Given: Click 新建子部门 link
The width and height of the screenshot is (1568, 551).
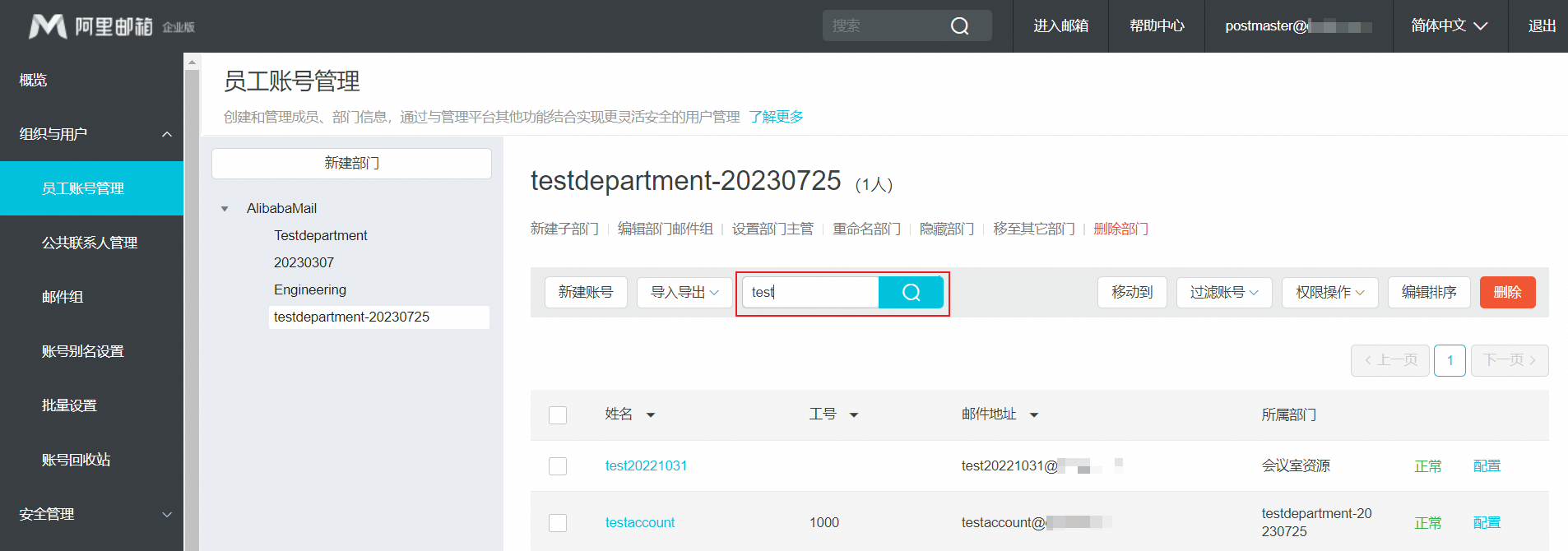Looking at the screenshot, I should pos(564,229).
